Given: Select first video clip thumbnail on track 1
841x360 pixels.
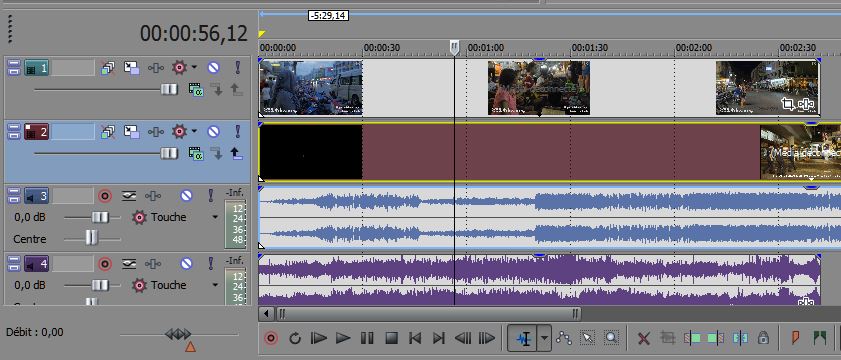Looking at the screenshot, I should click(311, 87).
